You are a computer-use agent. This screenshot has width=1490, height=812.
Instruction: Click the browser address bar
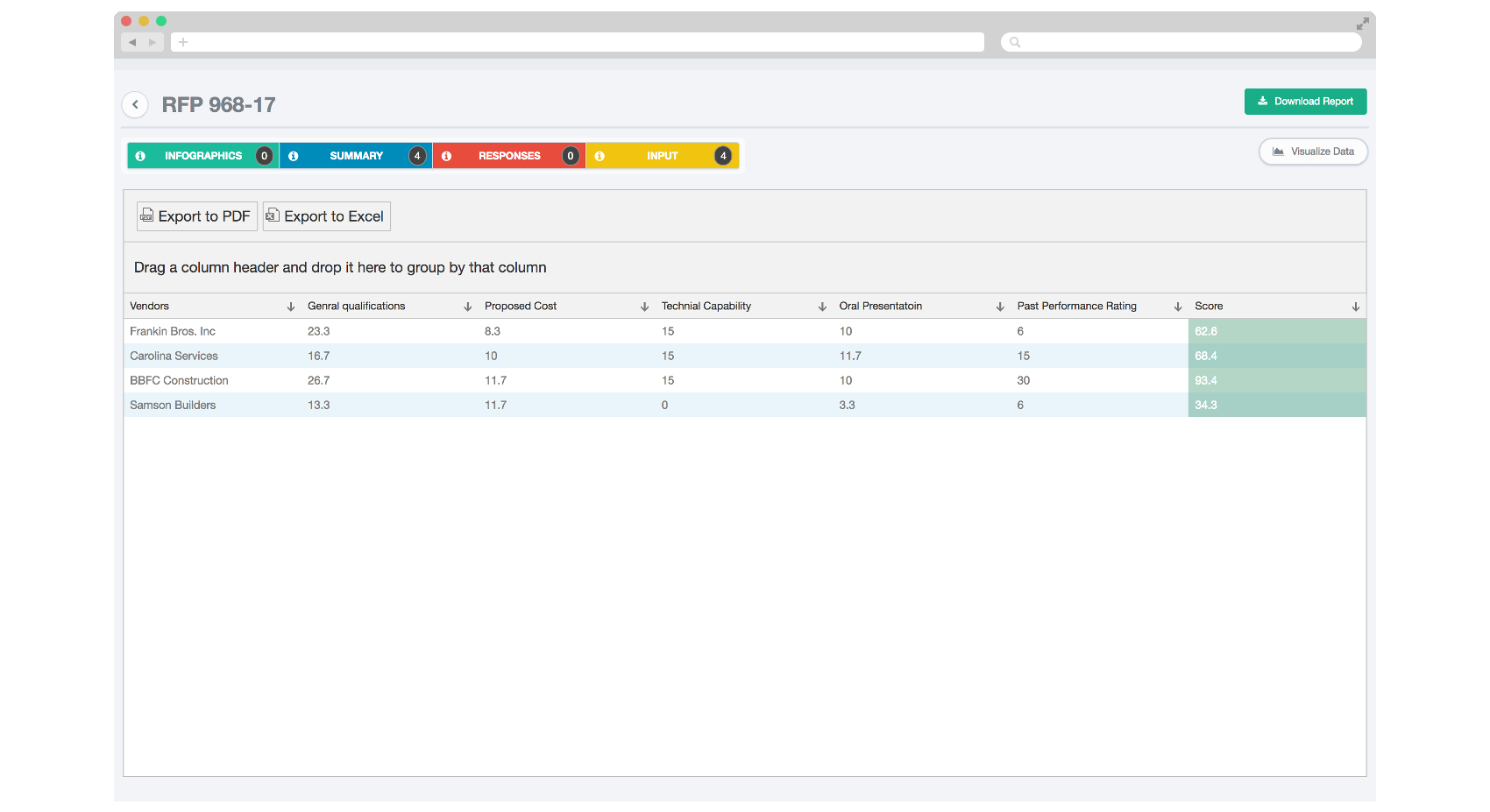tap(578, 42)
